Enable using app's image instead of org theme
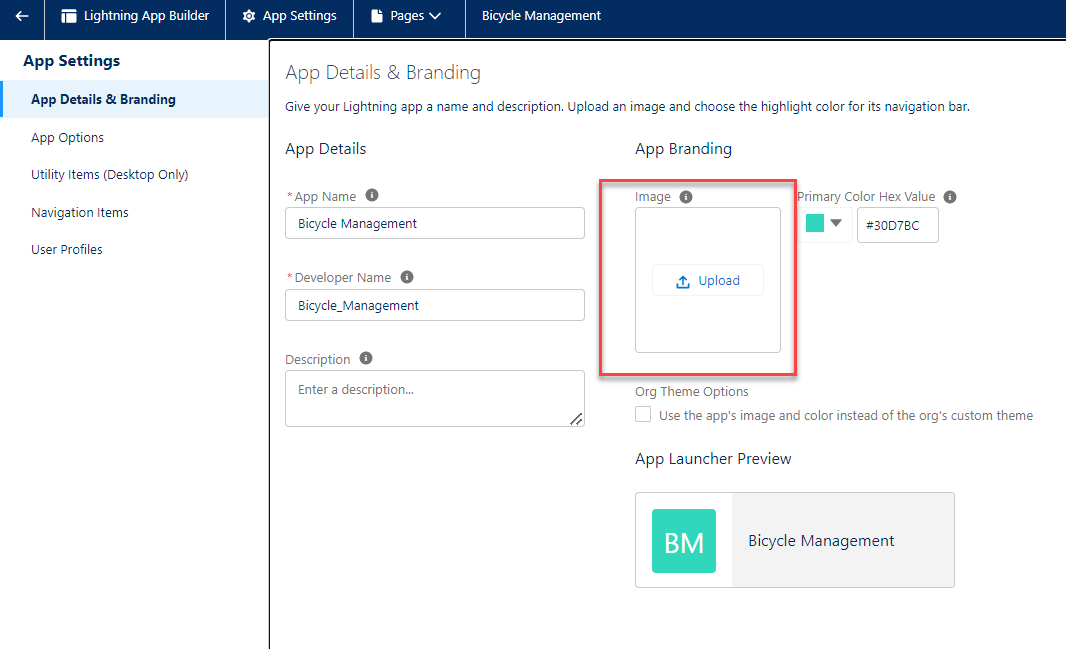 click(x=643, y=414)
